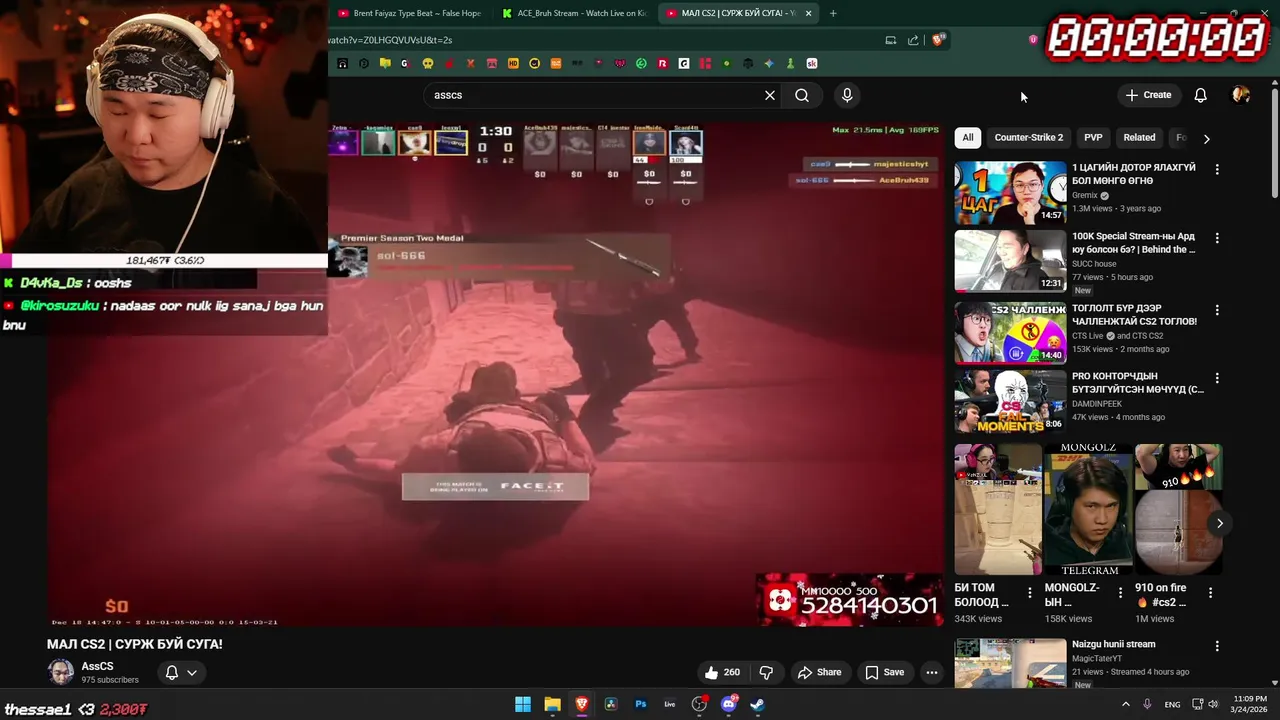Open a new browser tab with plus
Image resolution: width=1280 pixels, height=720 pixels.
833,13
